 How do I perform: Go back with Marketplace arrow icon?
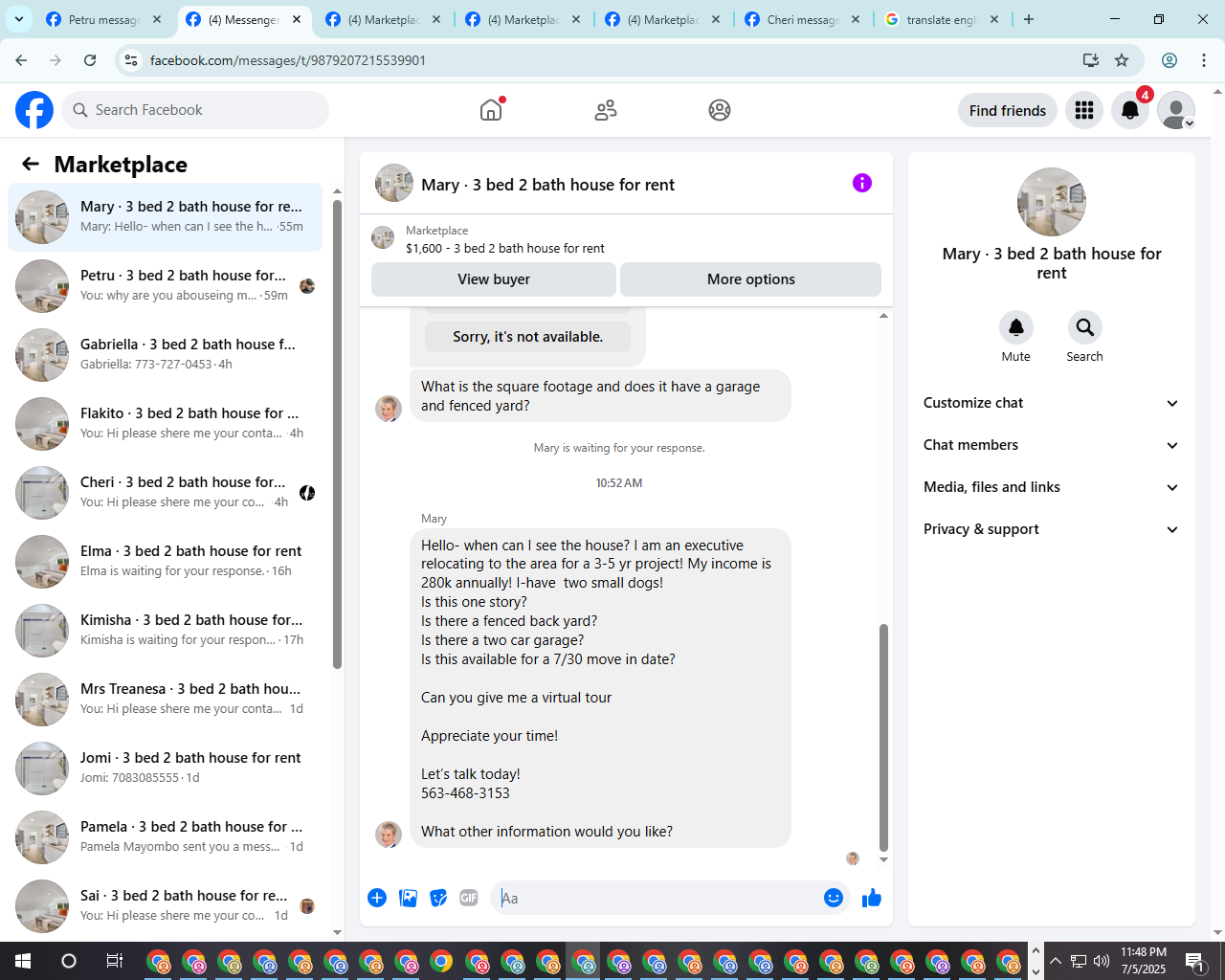click(x=31, y=164)
